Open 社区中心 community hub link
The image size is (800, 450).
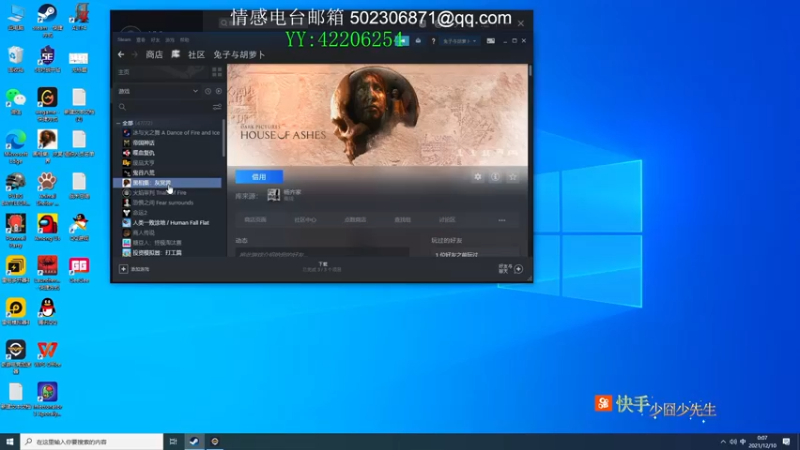305,220
